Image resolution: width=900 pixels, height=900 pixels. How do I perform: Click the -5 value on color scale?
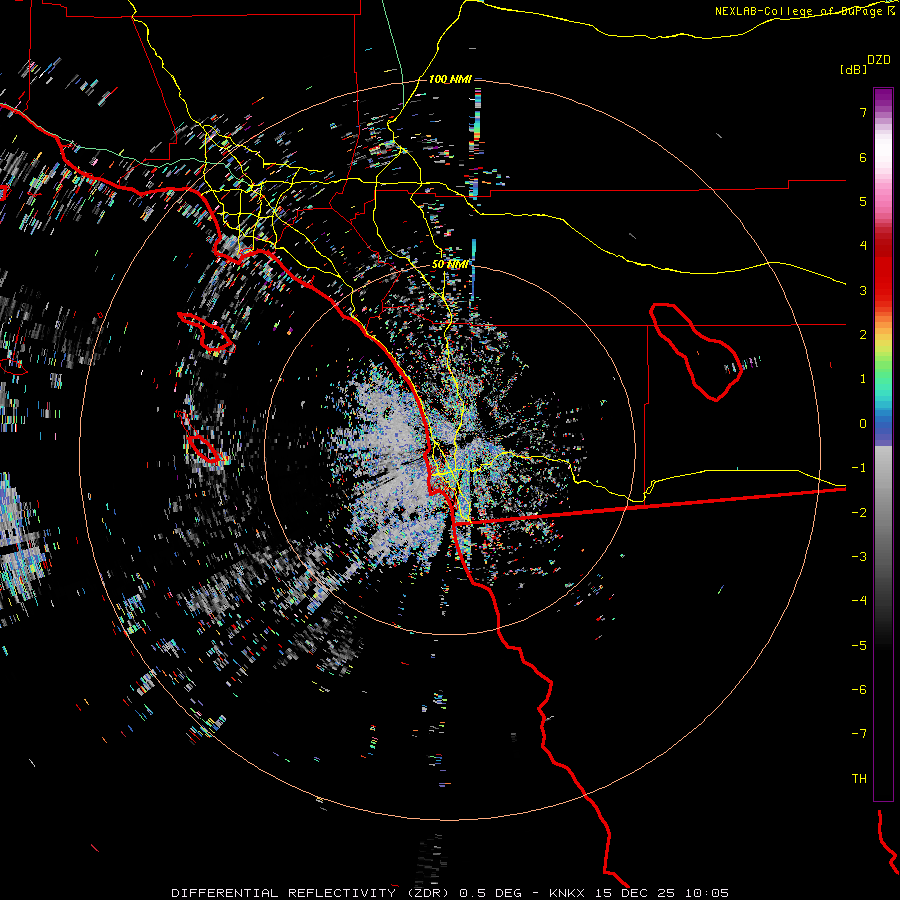point(859,646)
